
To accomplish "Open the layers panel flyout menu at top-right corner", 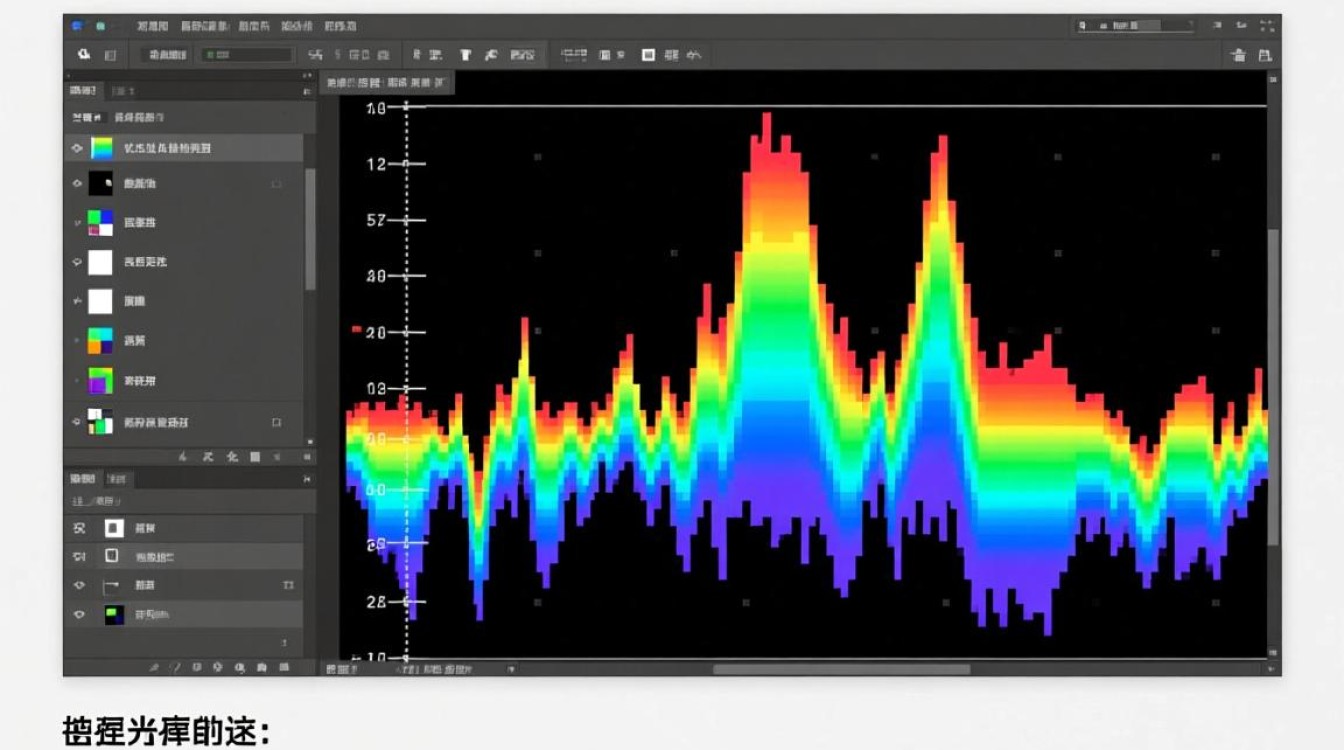I will pyautogui.click(x=306, y=91).
